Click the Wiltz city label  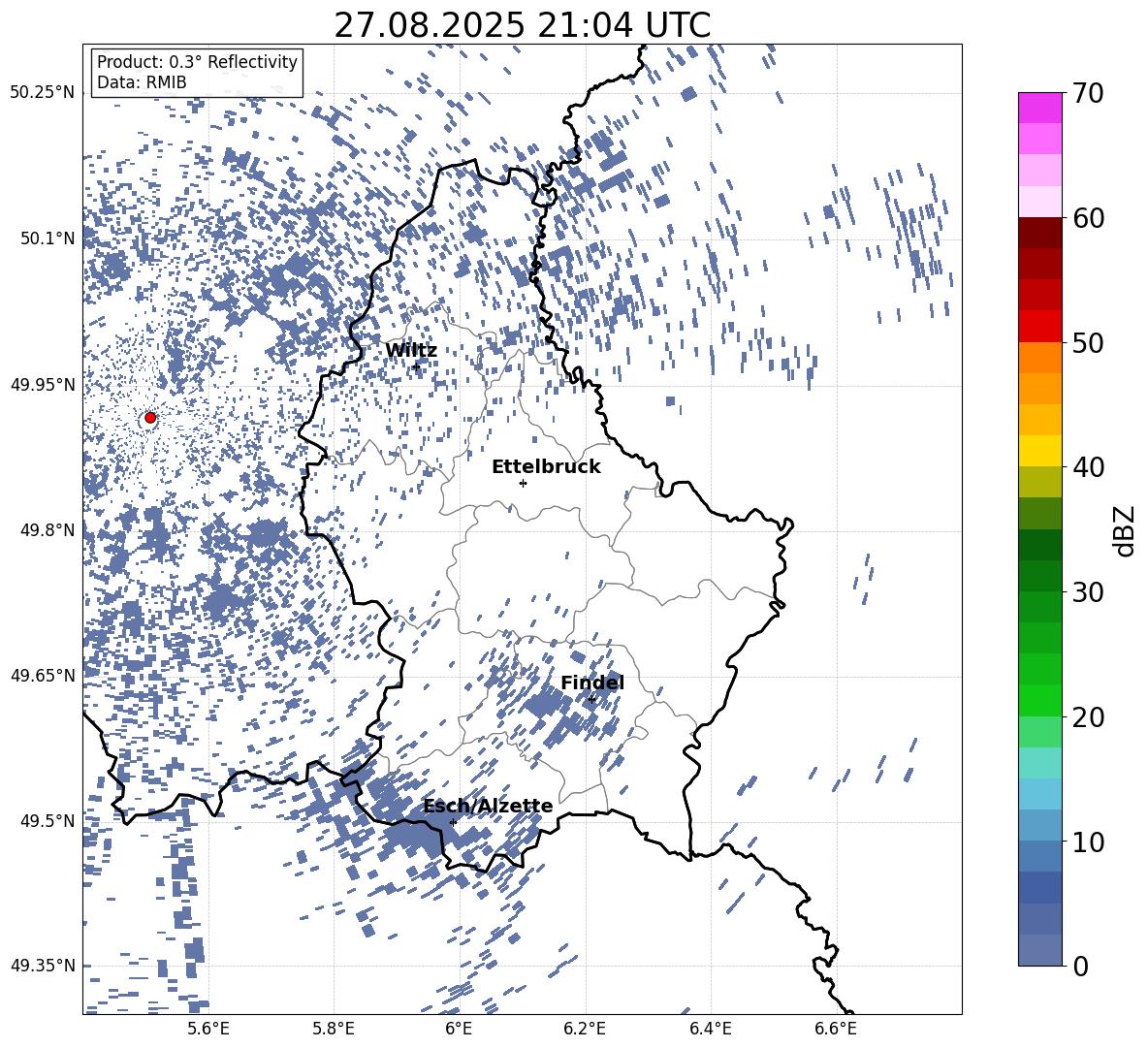click(x=411, y=351)
